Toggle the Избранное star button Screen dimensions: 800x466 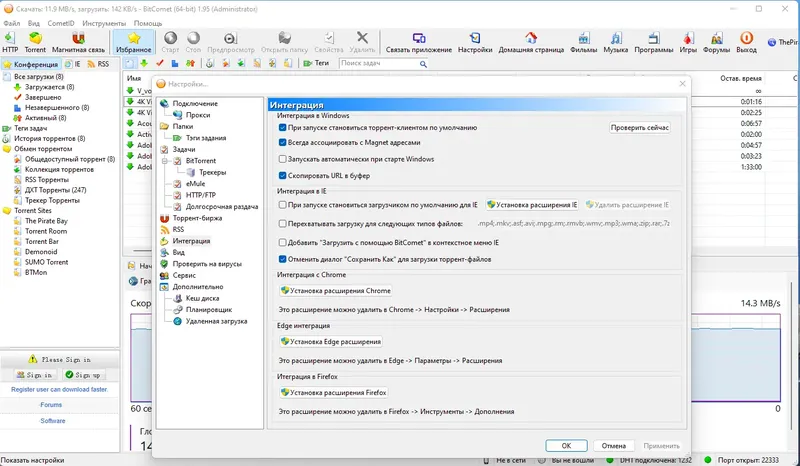tap(133, 42)
